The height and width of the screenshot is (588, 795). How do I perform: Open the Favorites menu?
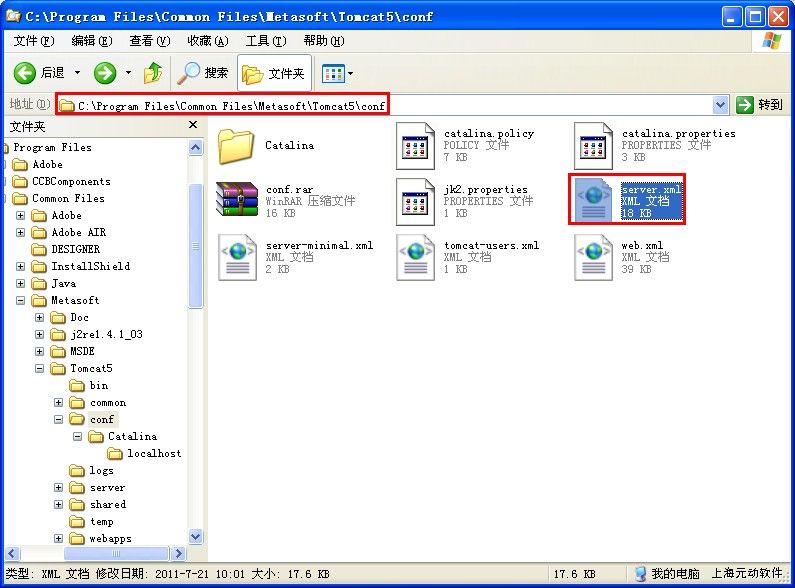coord(207,41)
